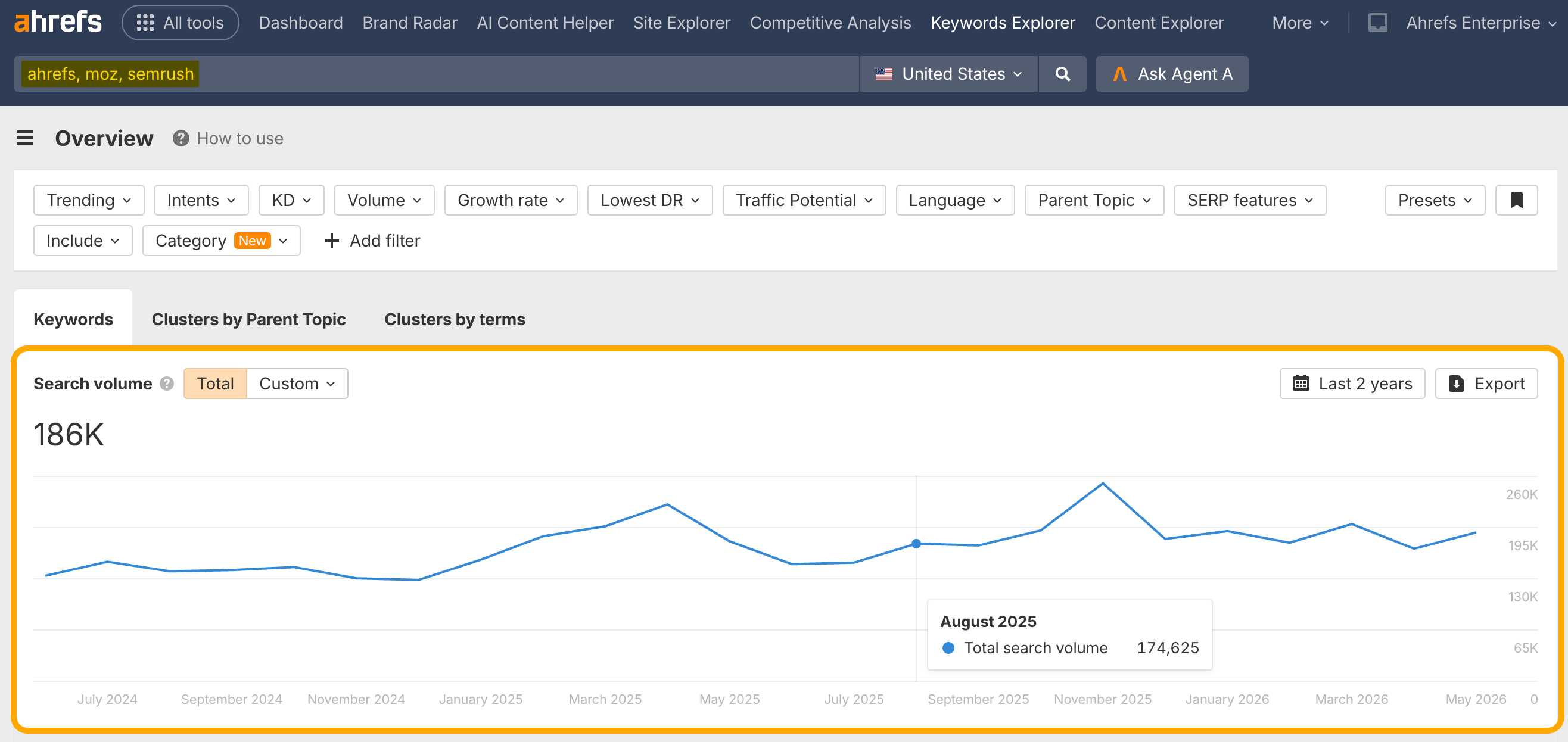This screenshot has width=1568, height=742.
Task: Open the United States country selector
Action: (948, 74)
